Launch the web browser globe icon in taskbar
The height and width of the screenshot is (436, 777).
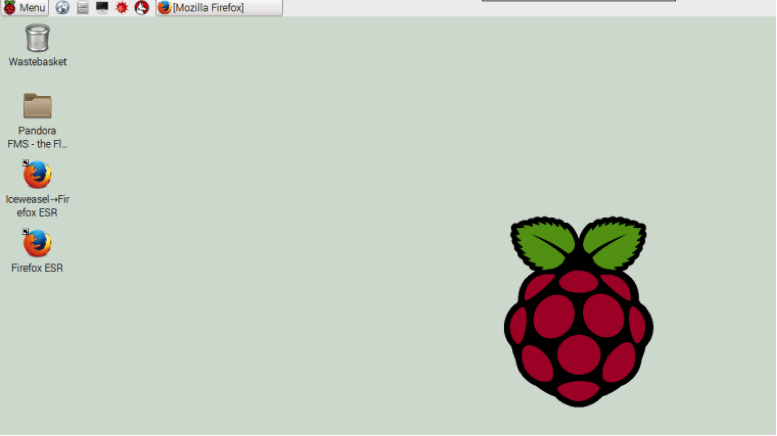coord(62,7)
